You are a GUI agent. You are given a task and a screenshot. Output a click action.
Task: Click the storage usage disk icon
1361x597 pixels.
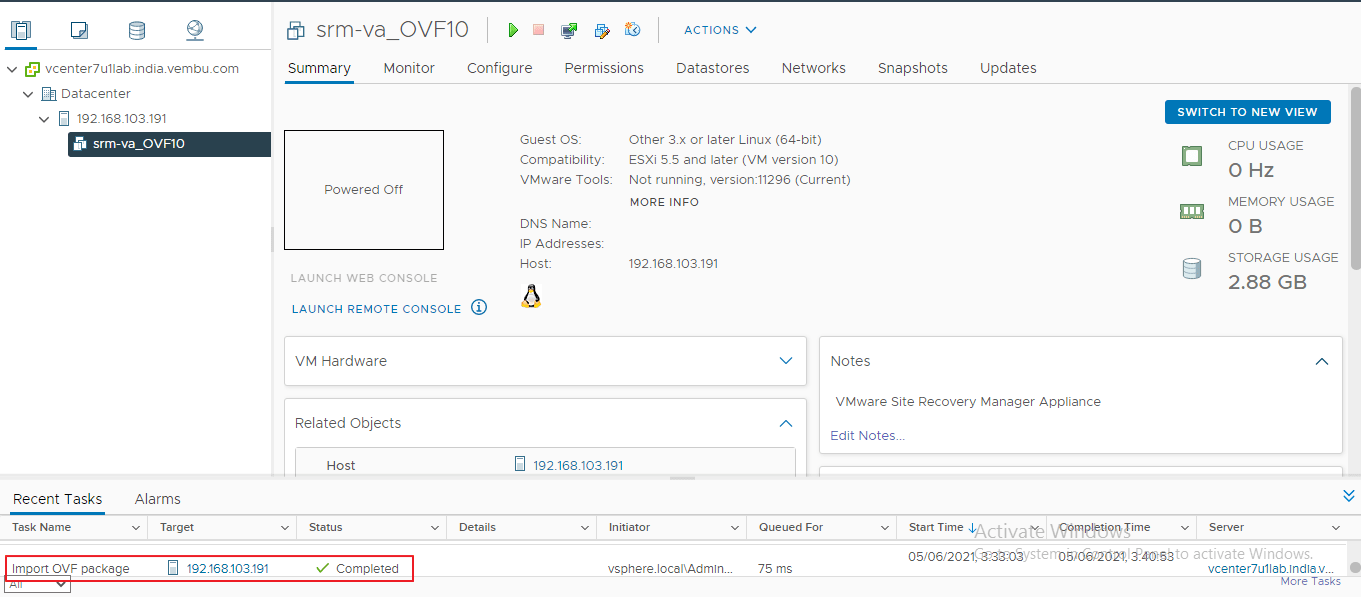pyautogui.click(x=1191, y=268)
